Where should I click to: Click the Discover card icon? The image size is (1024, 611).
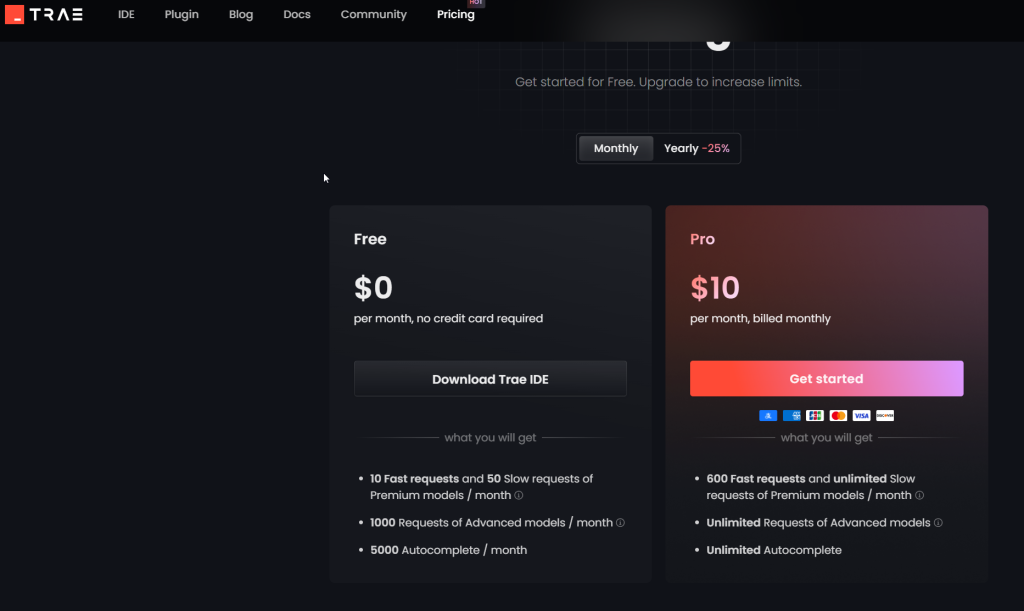pos(885,416)
